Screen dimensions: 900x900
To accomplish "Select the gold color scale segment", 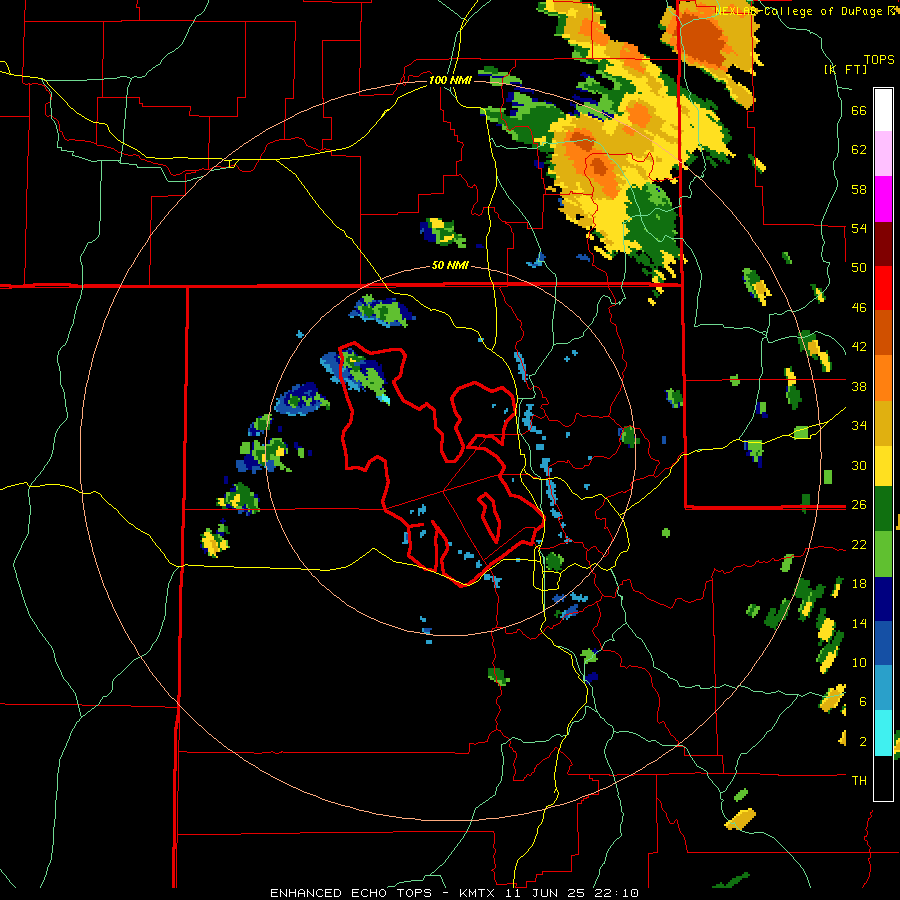I will coord(883,422).
